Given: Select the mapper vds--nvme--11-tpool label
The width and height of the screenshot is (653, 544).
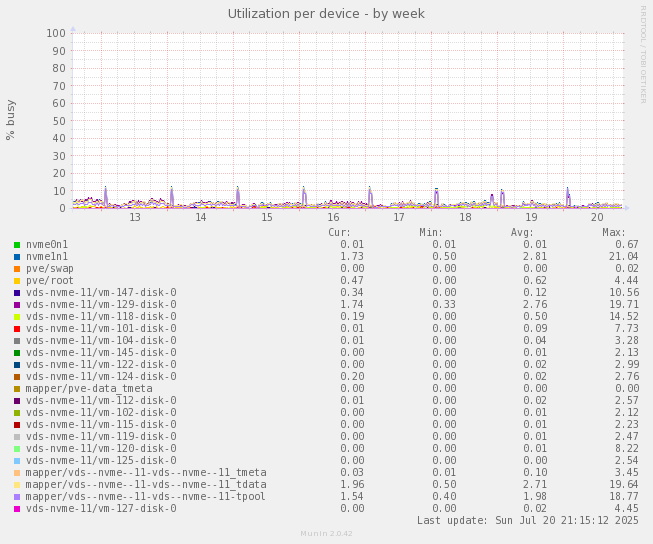Looking at the screenshot, I should coord(146,497).
